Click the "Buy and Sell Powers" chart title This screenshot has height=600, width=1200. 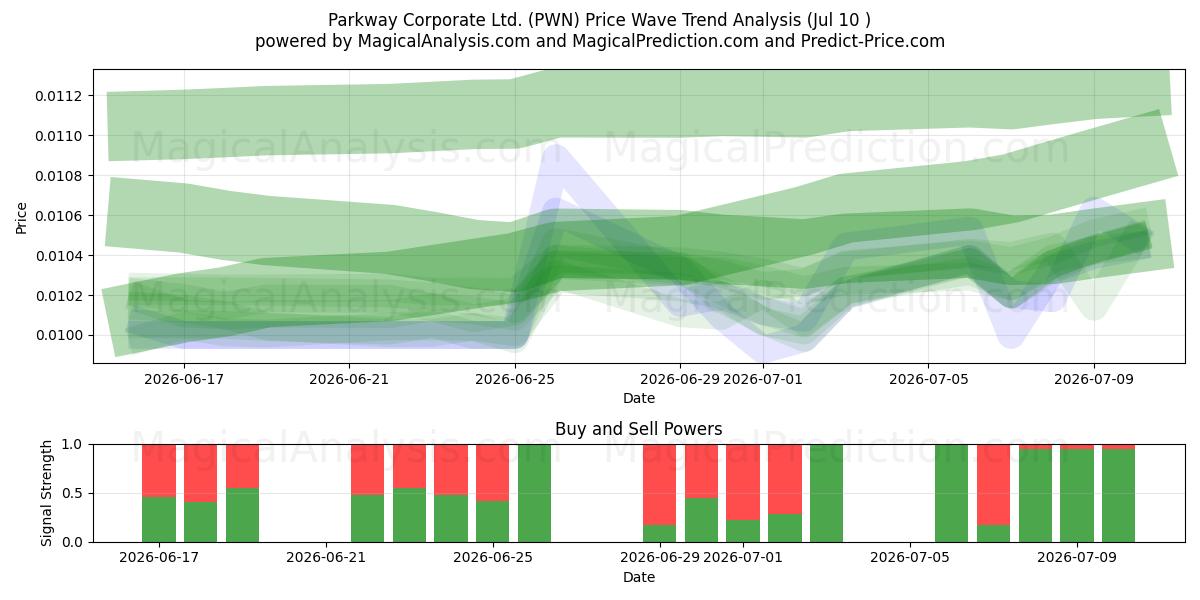click(639, 430)
